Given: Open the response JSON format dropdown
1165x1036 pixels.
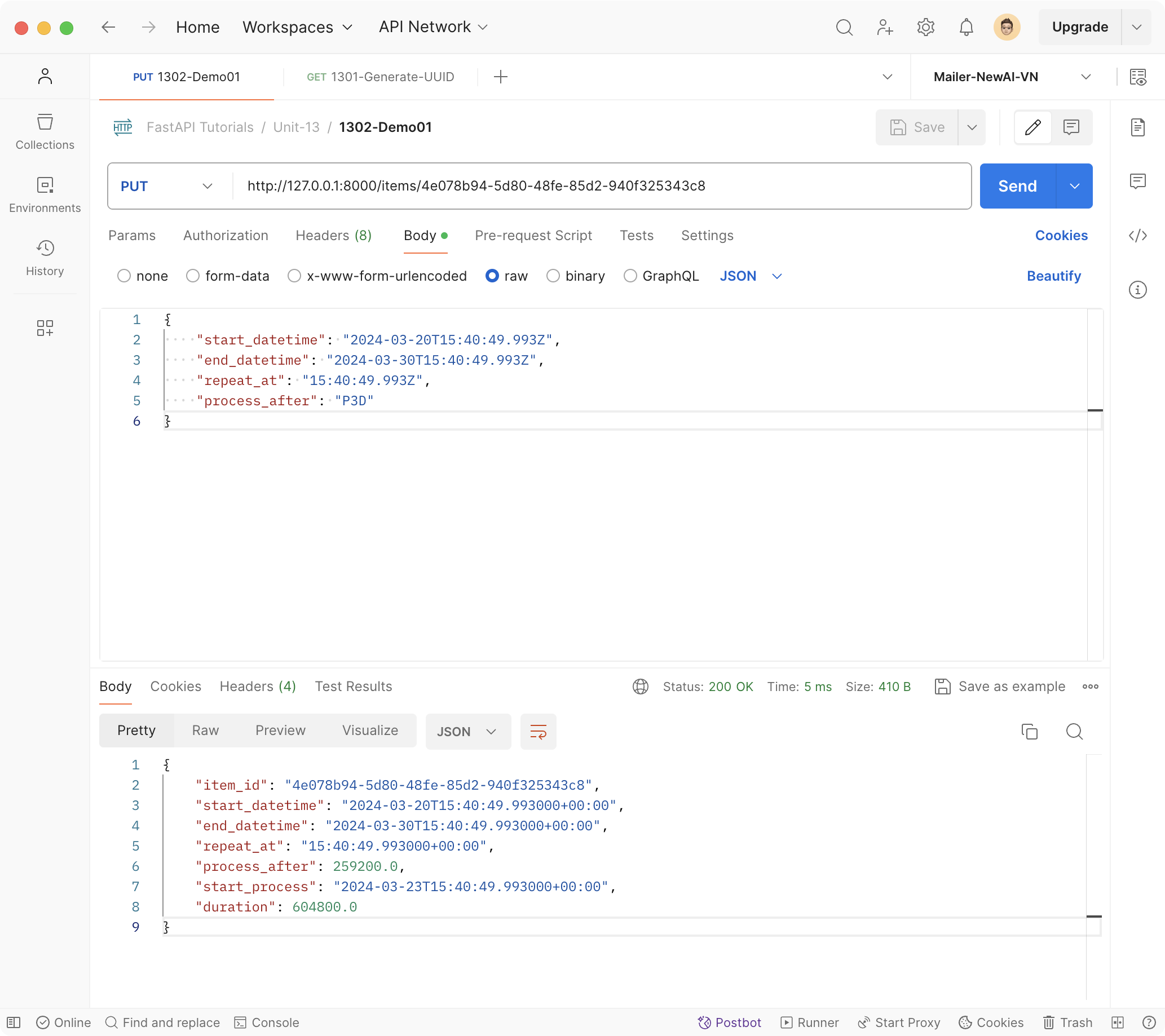Looking at the screenshot, I should tap(467, 731).
